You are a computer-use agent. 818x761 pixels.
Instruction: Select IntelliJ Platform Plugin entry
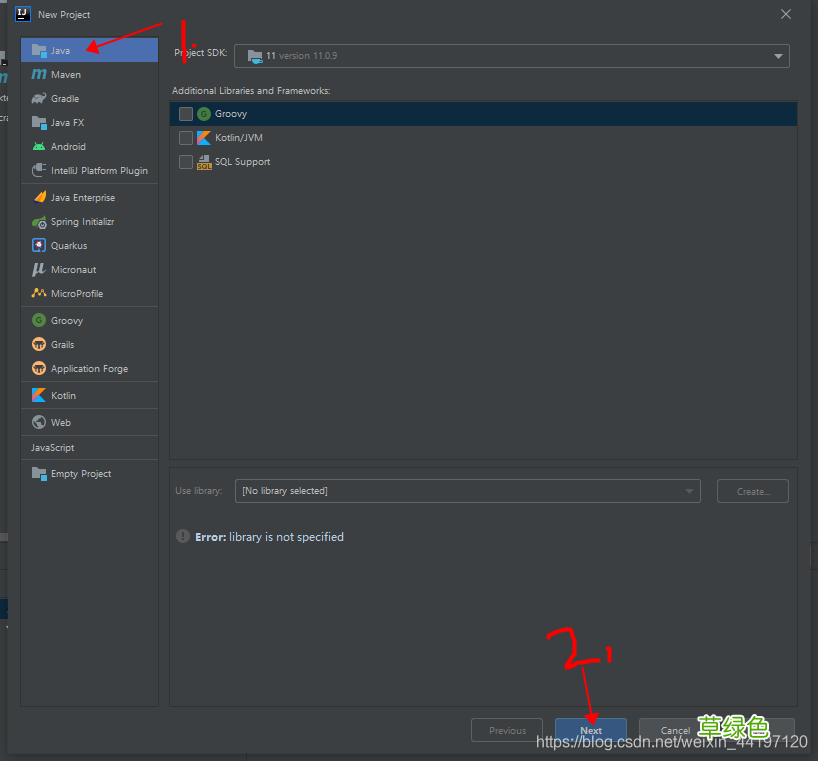point(98,171)
